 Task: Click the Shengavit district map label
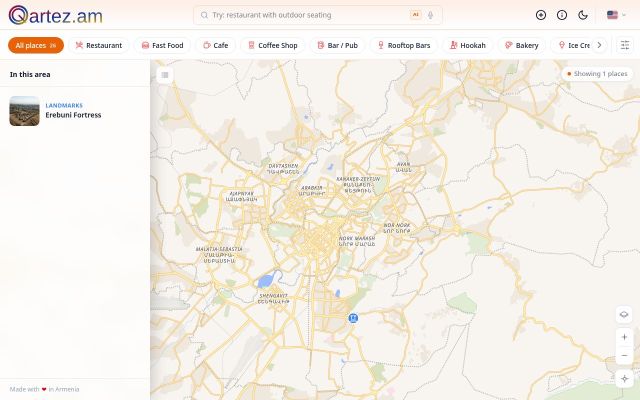pyautogui.click(x=273, y=298)
